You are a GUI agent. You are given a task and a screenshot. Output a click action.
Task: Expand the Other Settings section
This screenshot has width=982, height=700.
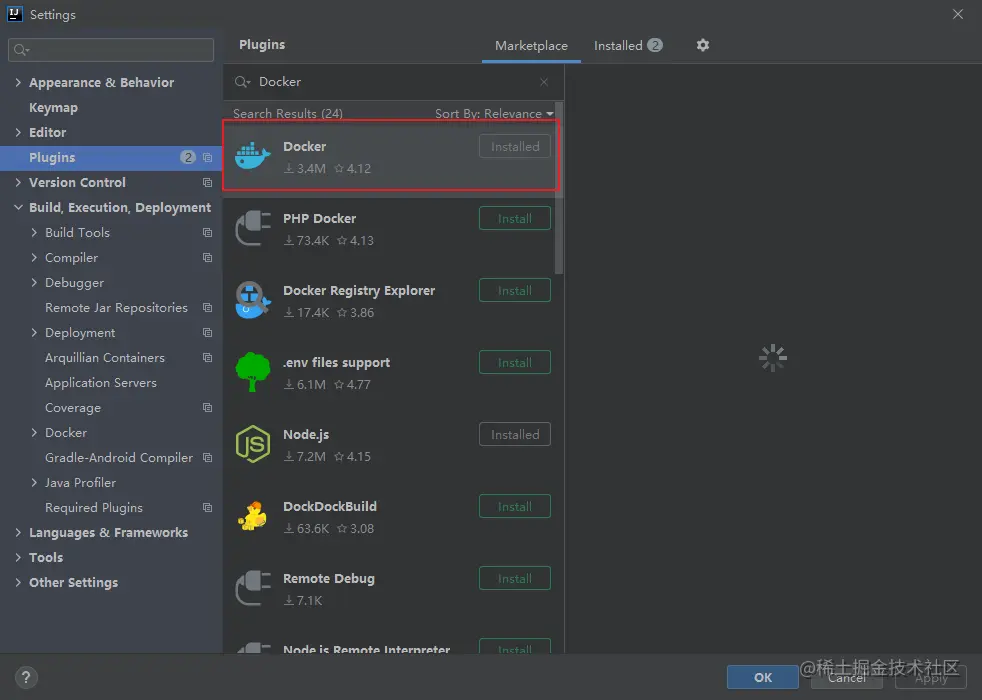click(18, 582)
